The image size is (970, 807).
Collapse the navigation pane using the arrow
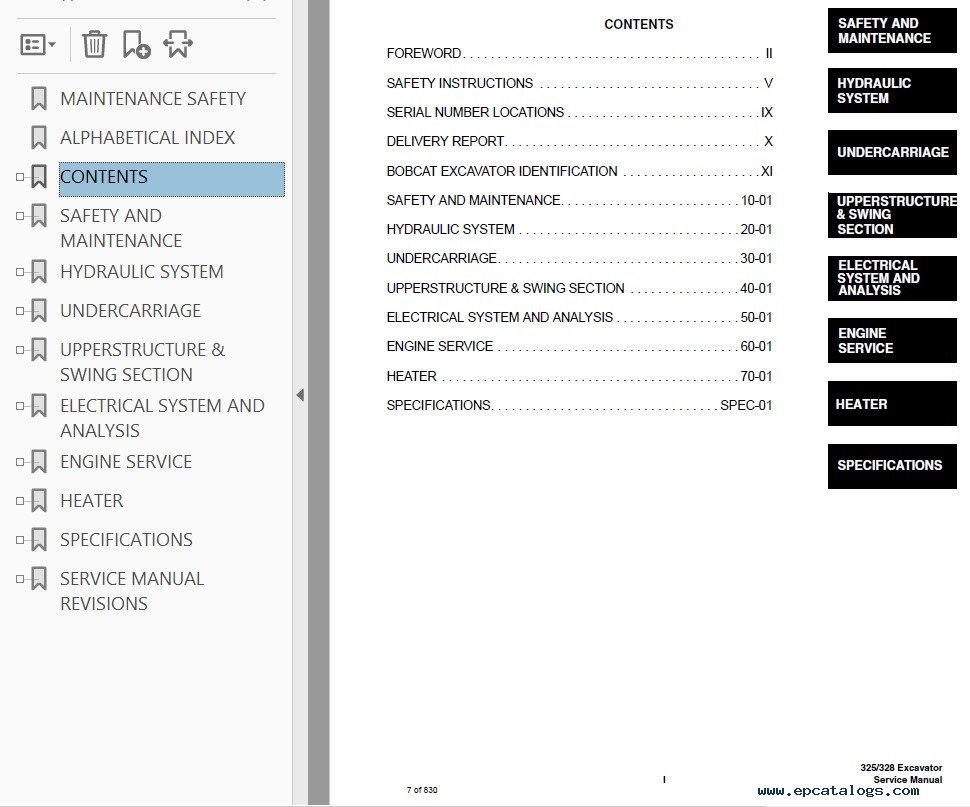[299, 395]
